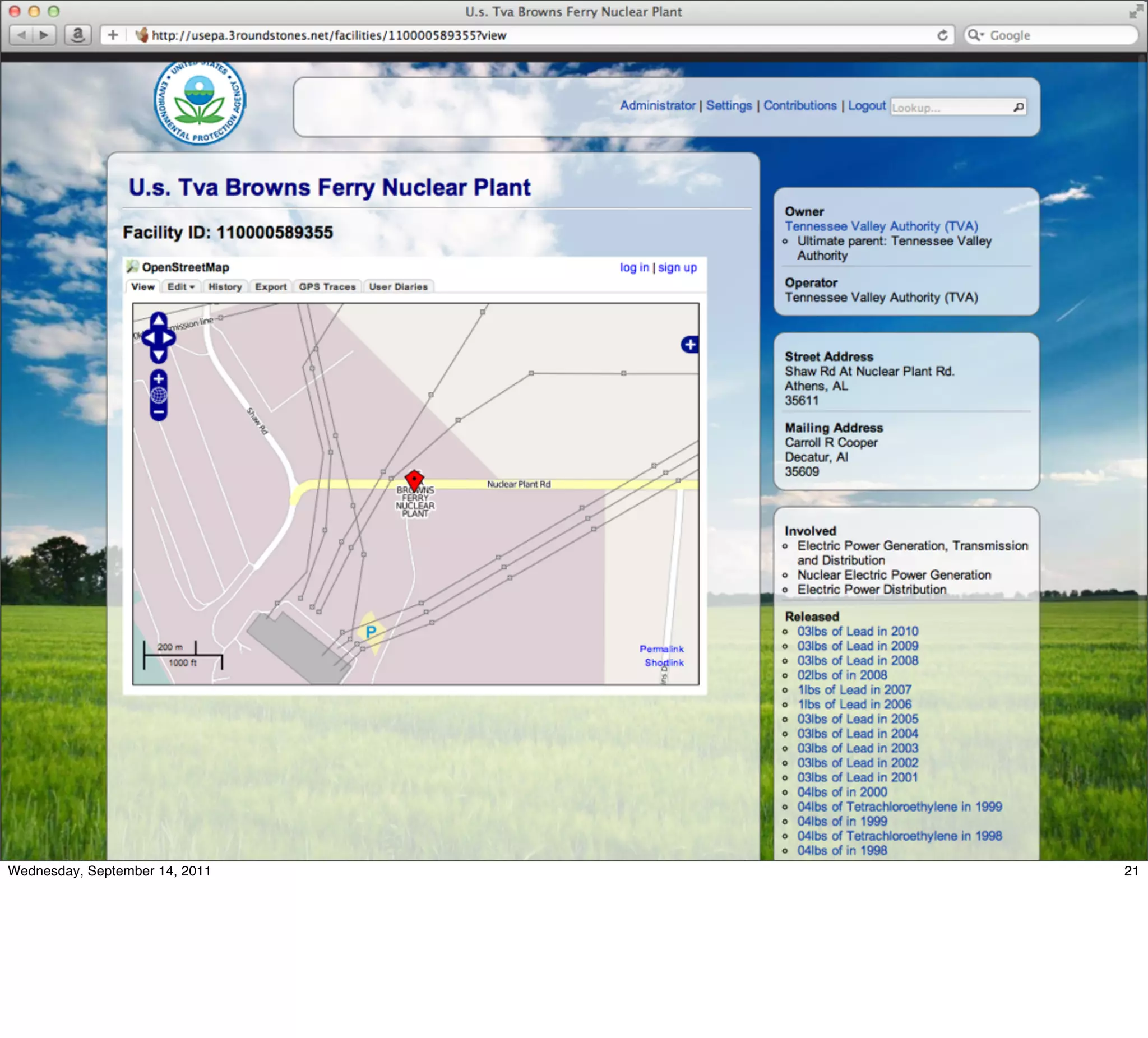The image size is (1148, 1038).
Task: Open 03lbs of Lead in 2010
Action: point(857,631)
